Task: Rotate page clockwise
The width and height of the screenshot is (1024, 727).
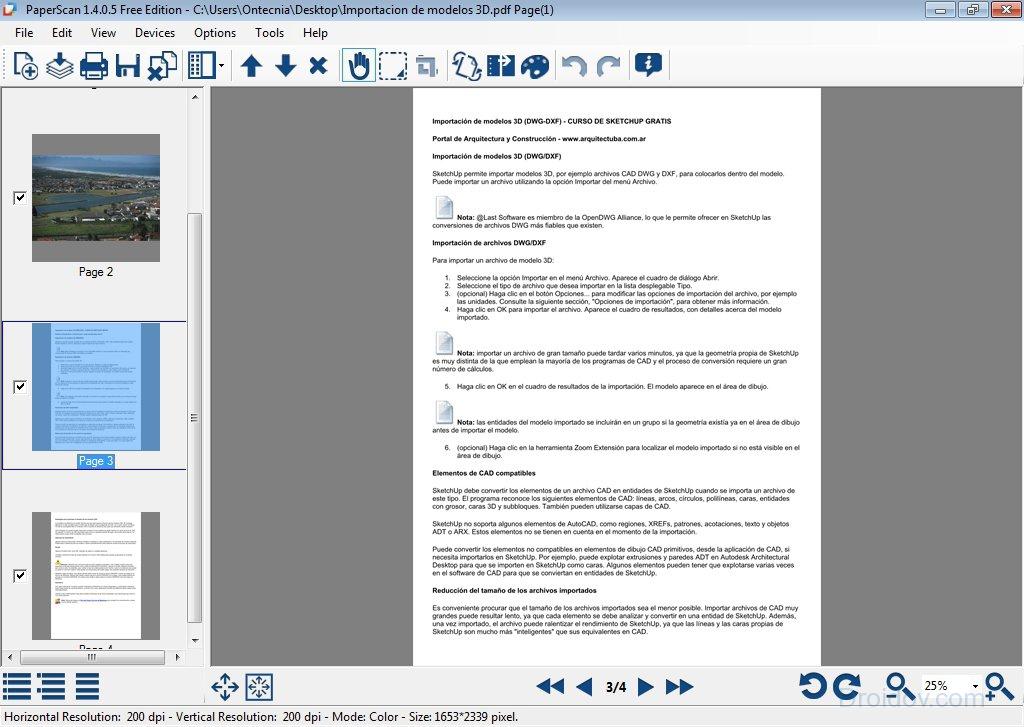Action: (x=848, y=687)
